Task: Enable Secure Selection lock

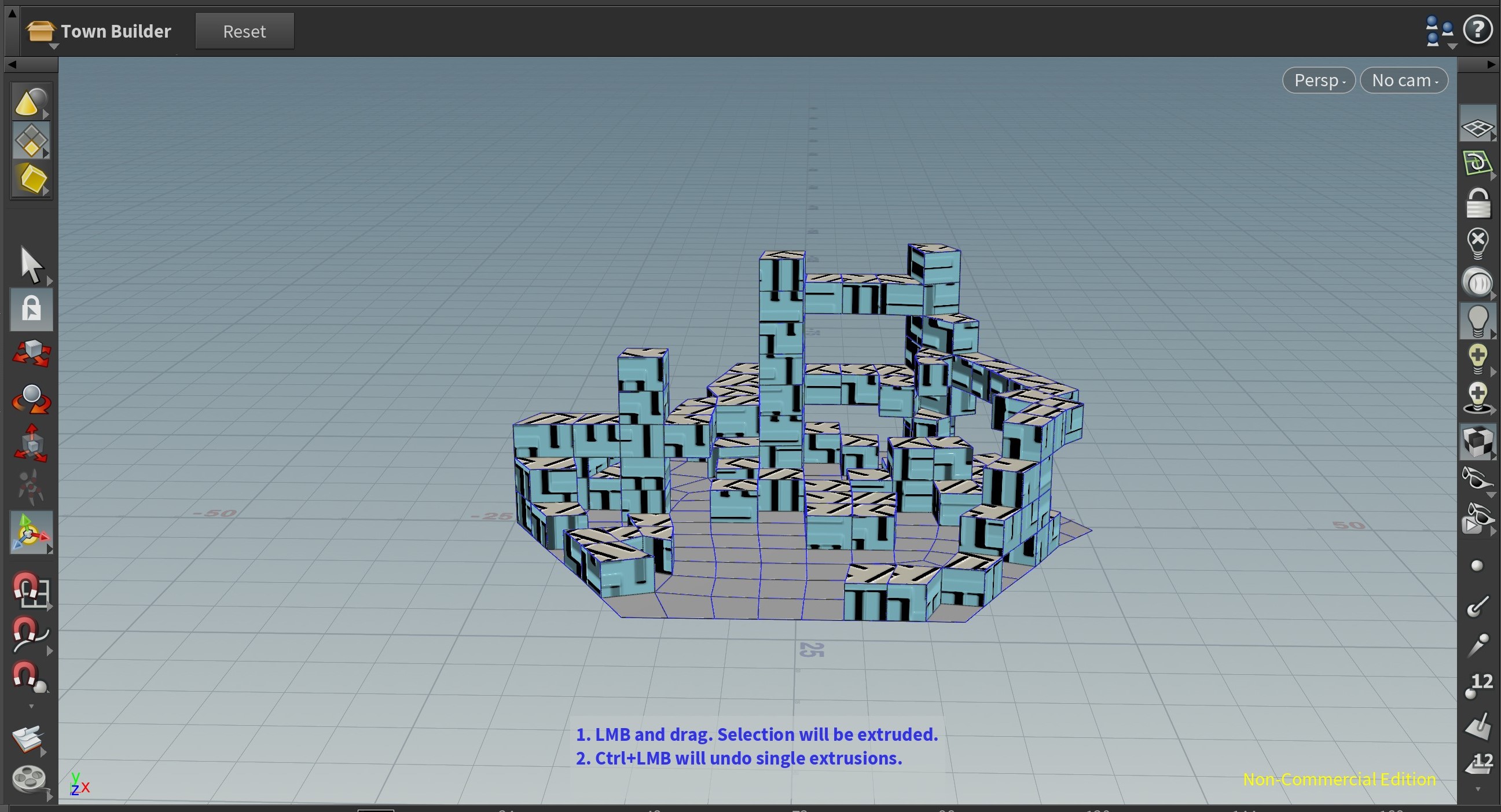Action: (x=31, y=309)
